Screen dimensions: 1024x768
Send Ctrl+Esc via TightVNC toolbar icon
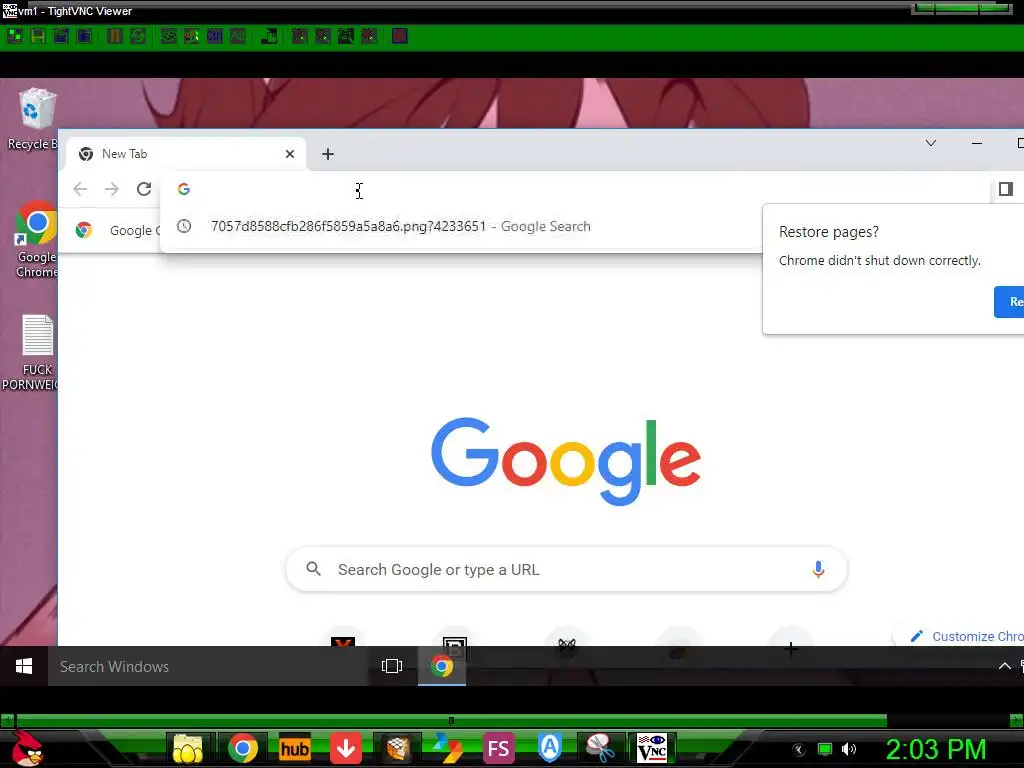coord(191,36)
